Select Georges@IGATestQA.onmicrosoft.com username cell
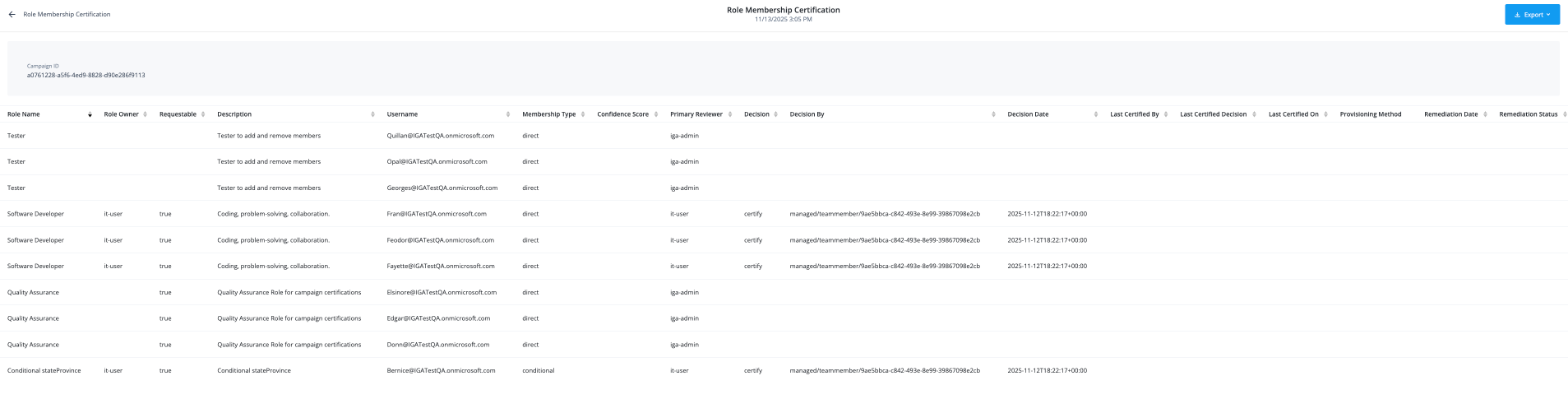The image size is (1568, 399). coord(442,188)
